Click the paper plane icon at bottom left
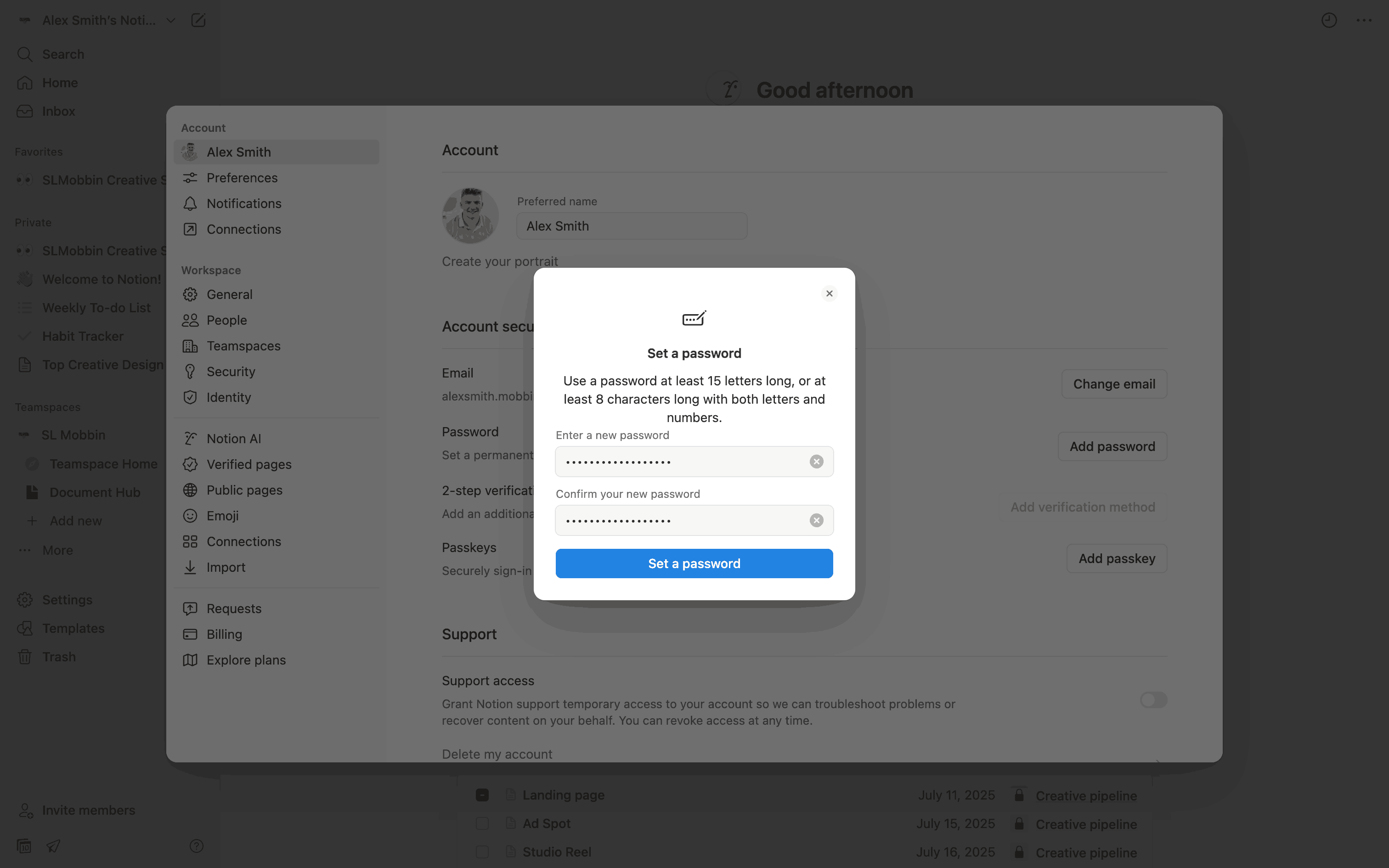1389x868 pixels. click(x=53, y=845)
